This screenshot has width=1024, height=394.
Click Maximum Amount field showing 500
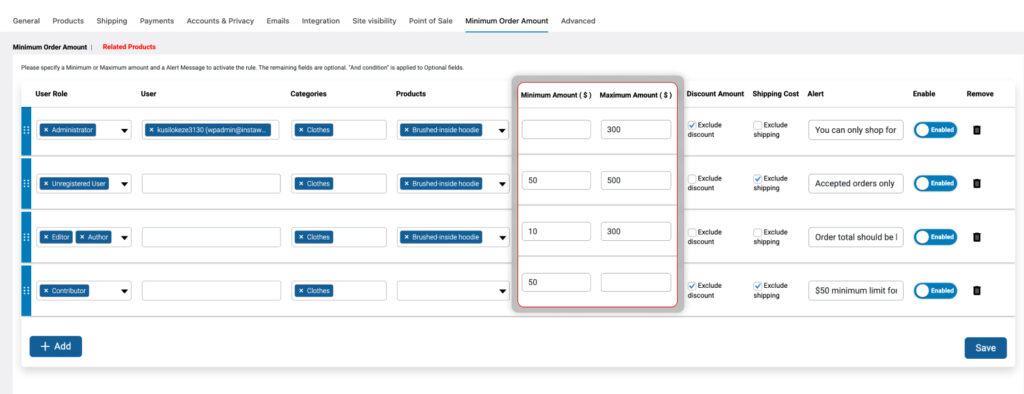pyautogui.click(x=636, y=180)
